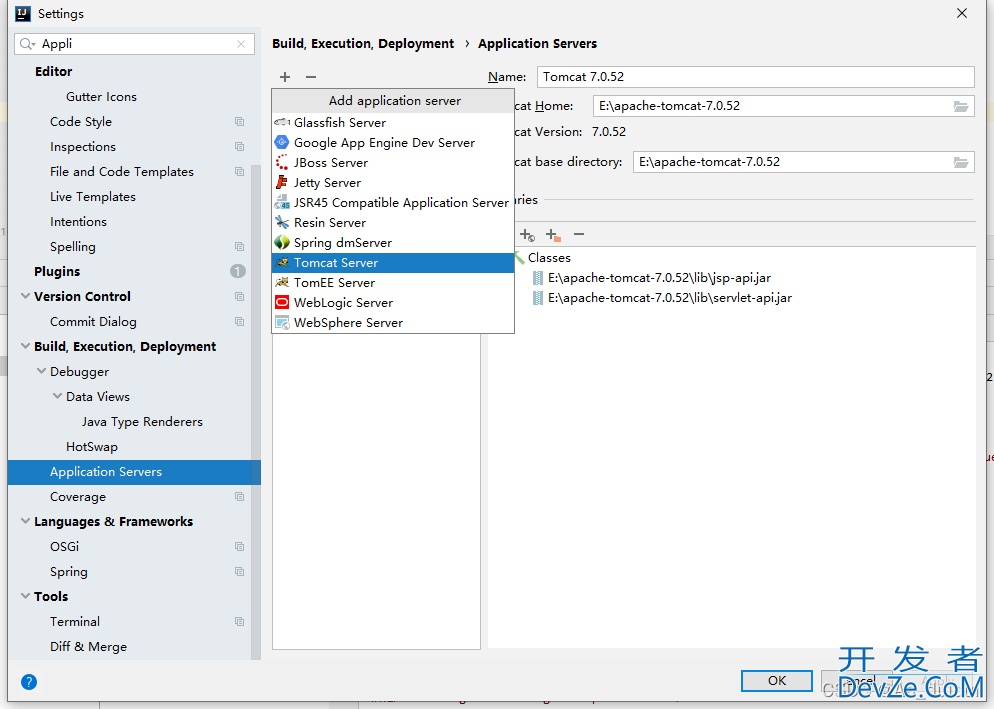The image size is (994, 709).
Task: Collapse Languages & Frameworks section
Action: point(25,521)
